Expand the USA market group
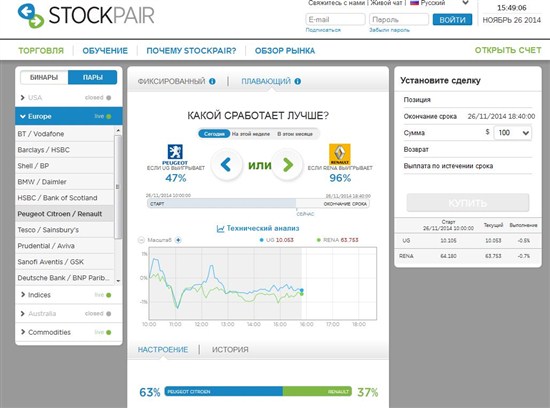Screen dimensions: 550x408 69,98
